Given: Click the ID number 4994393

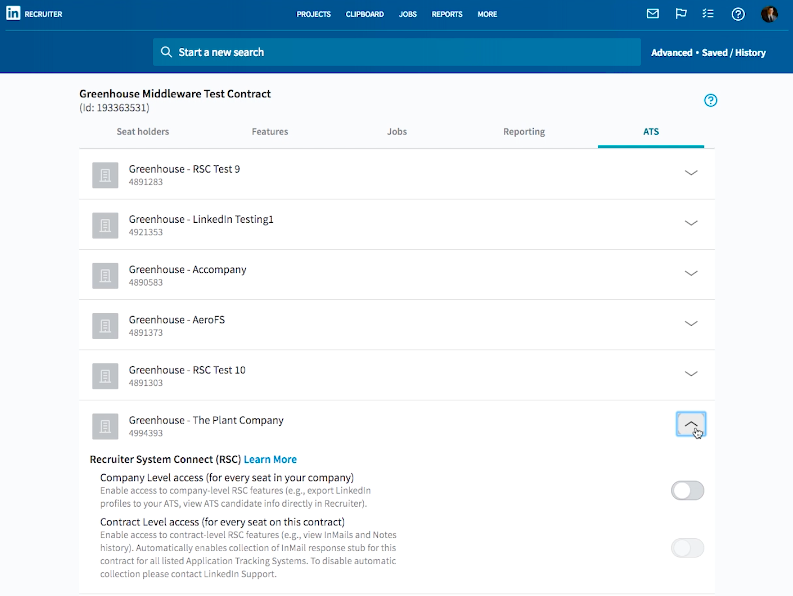Looking at the screenshot, I should (x=146, y=433).
